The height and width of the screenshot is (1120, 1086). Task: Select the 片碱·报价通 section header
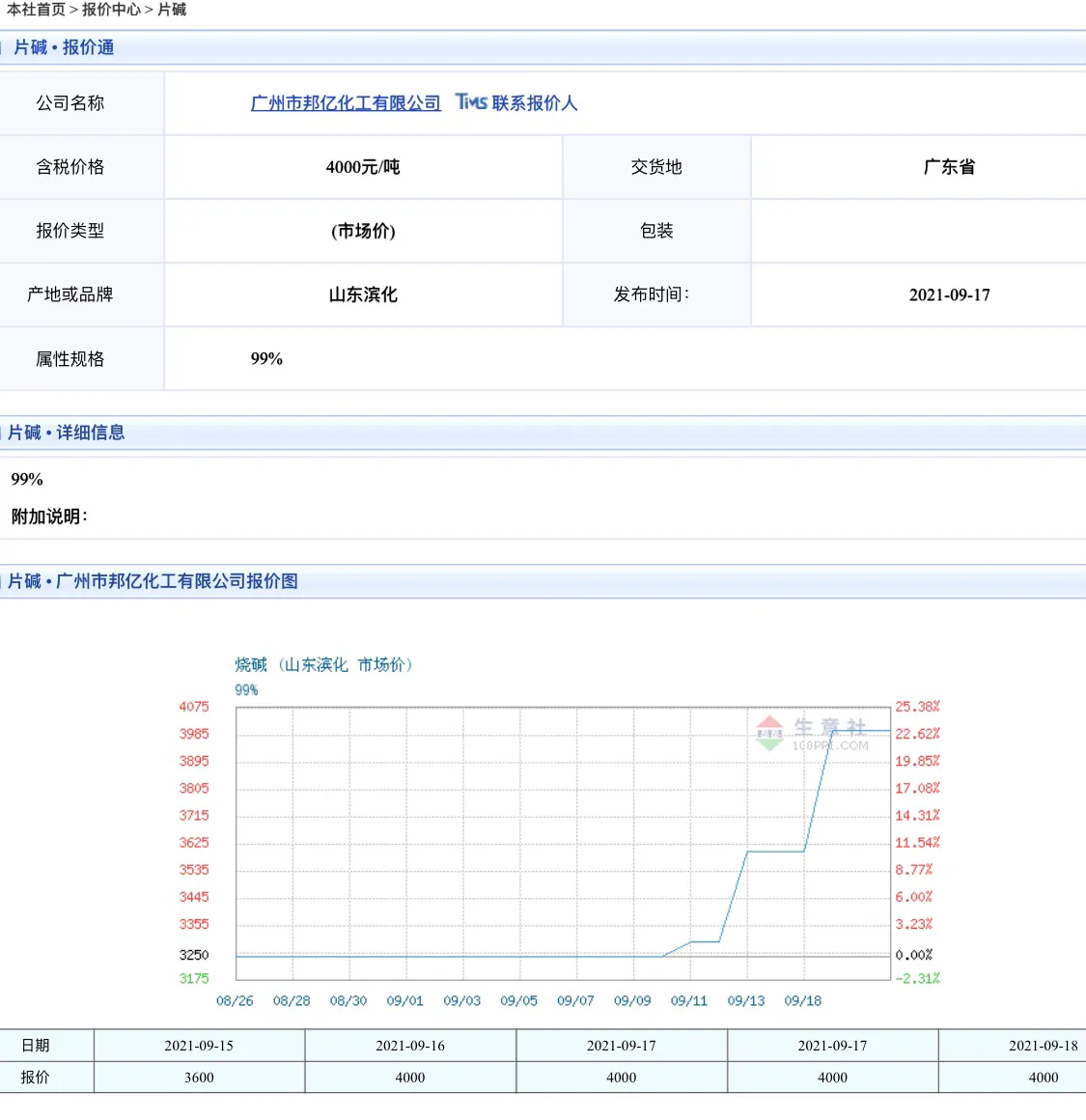pyautogui.click(x=64, y=47)
